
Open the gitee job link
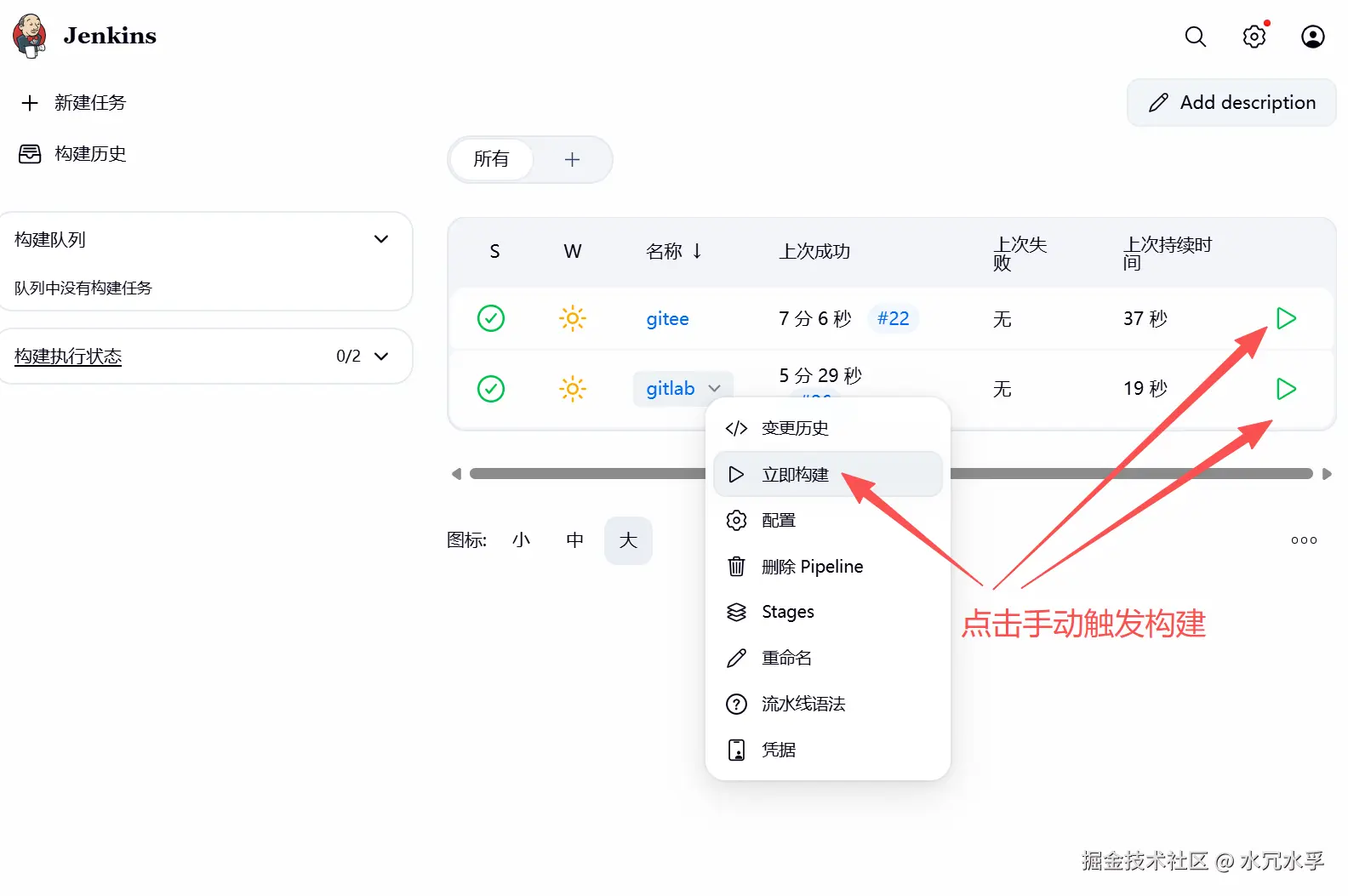tap(667, 319)
